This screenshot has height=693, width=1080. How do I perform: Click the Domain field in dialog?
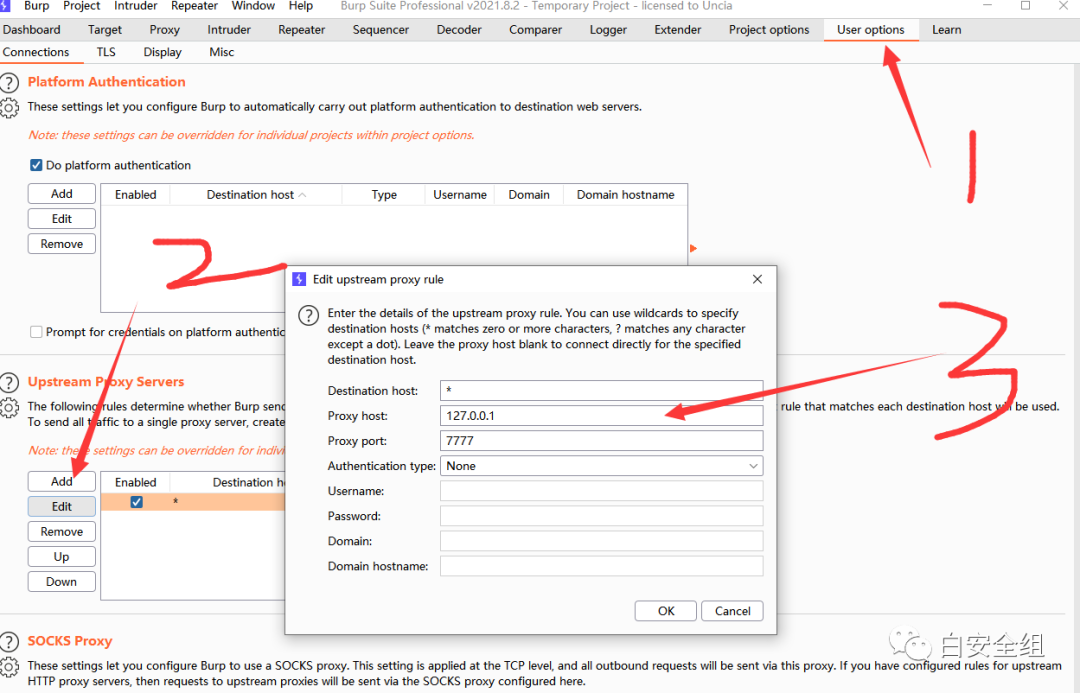click(x=601, y=541)
